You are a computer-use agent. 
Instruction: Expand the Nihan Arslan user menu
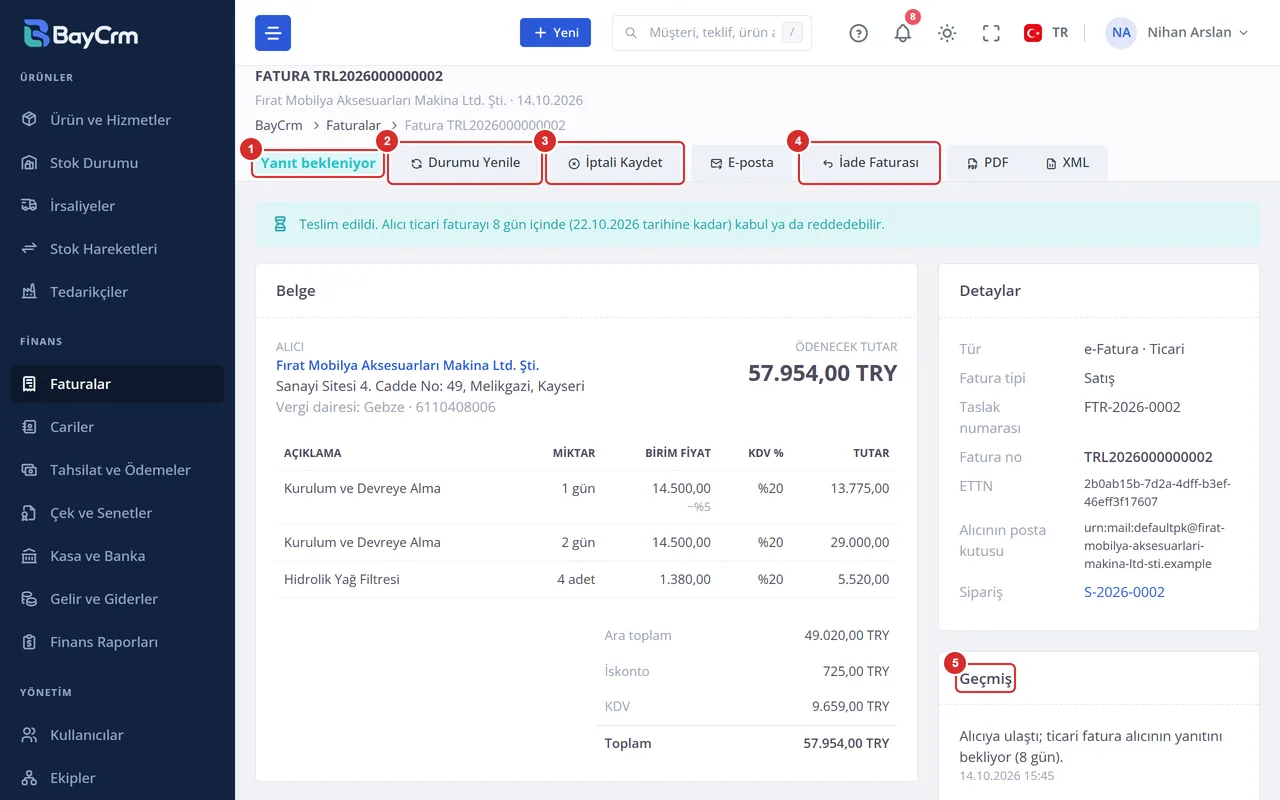(x=1177, y=33)
